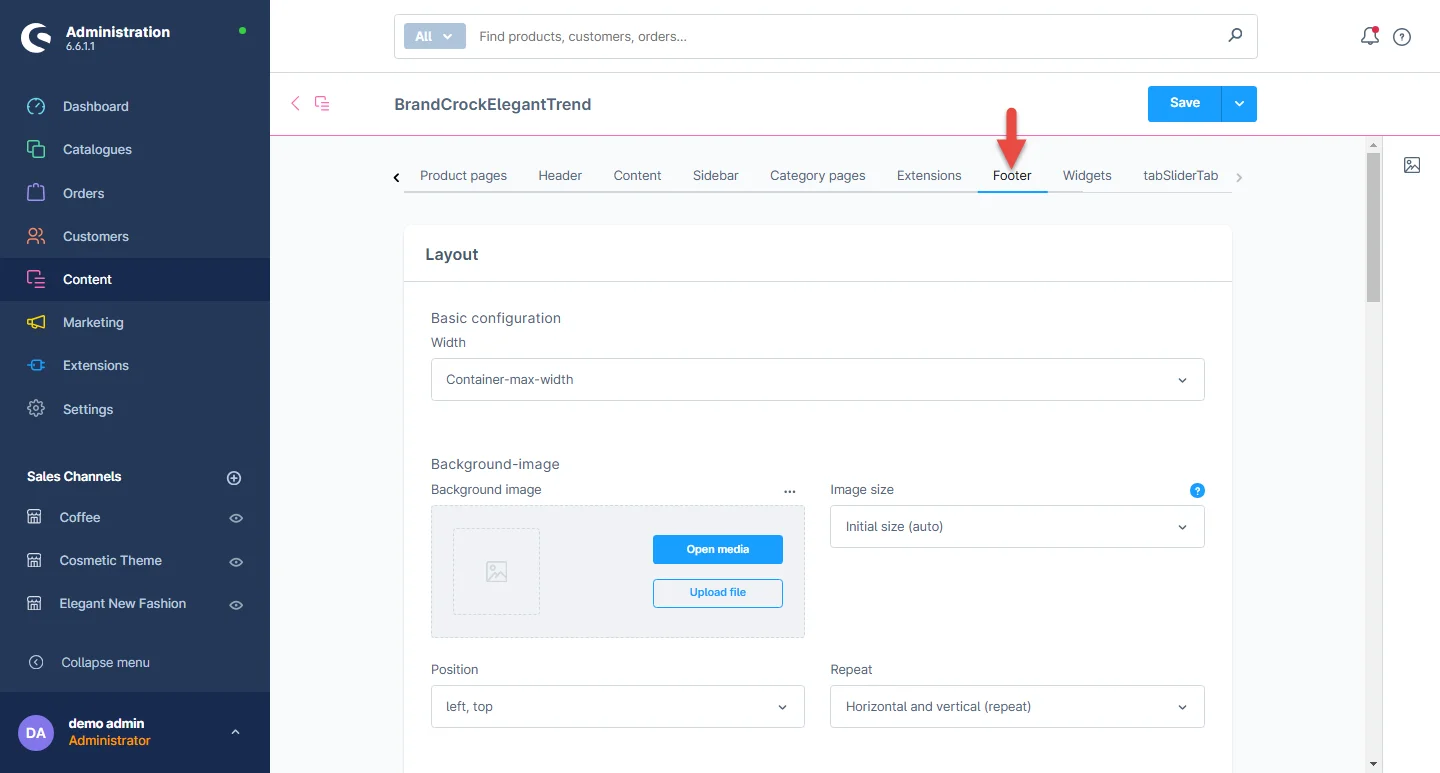Select the Category pages tab

pos(817,175)
